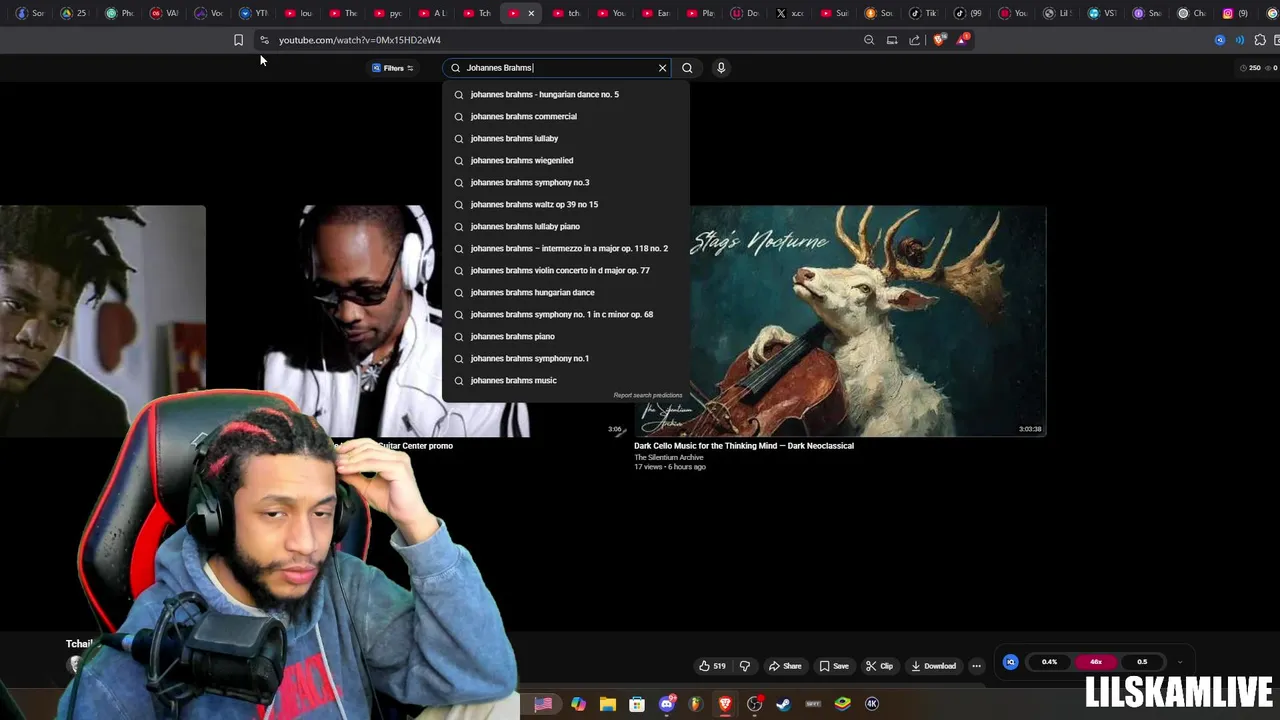The image size is (1280, 720).
Task: Click the Johannes Brahms search input
Action: 558,68
